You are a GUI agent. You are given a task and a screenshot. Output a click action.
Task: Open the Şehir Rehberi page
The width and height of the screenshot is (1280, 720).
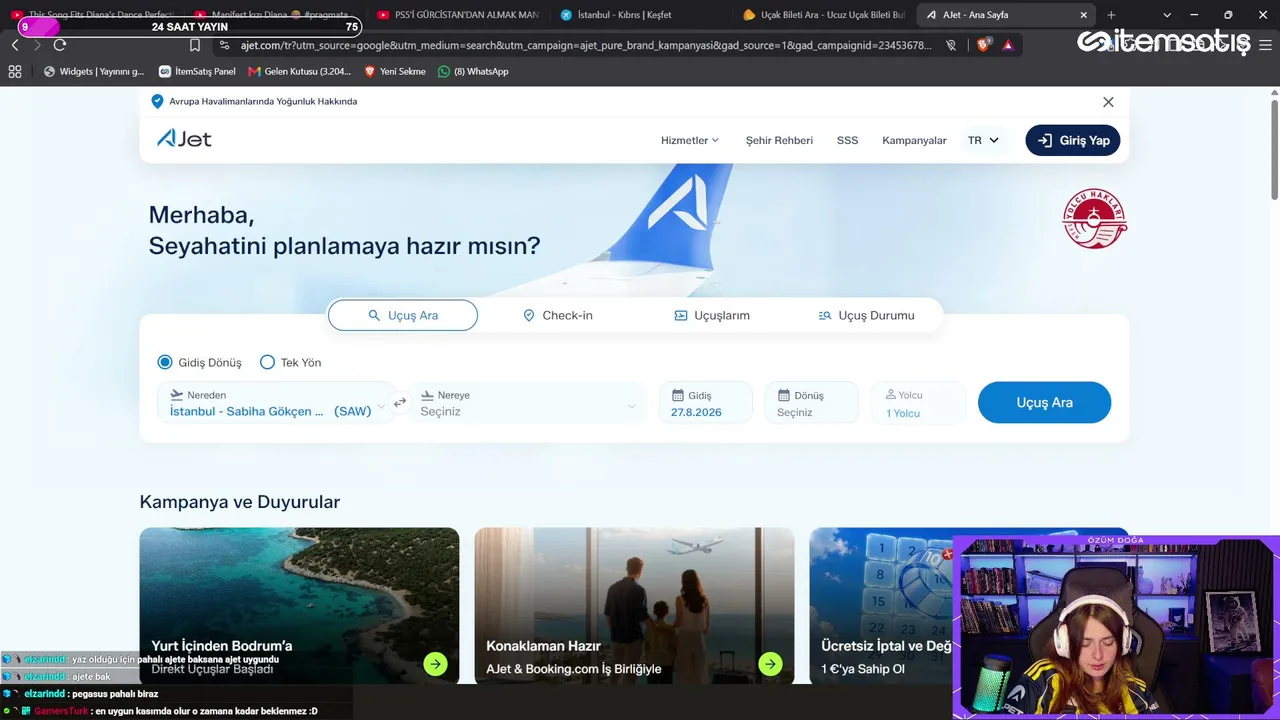pos(779,140)
